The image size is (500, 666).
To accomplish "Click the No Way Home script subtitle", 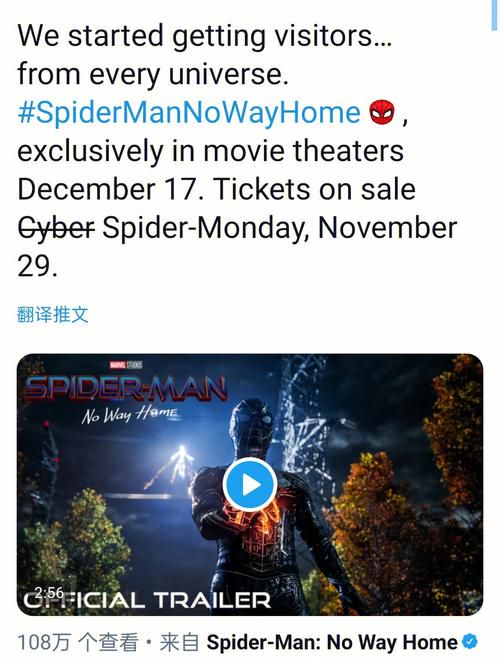I will point(130,414).
